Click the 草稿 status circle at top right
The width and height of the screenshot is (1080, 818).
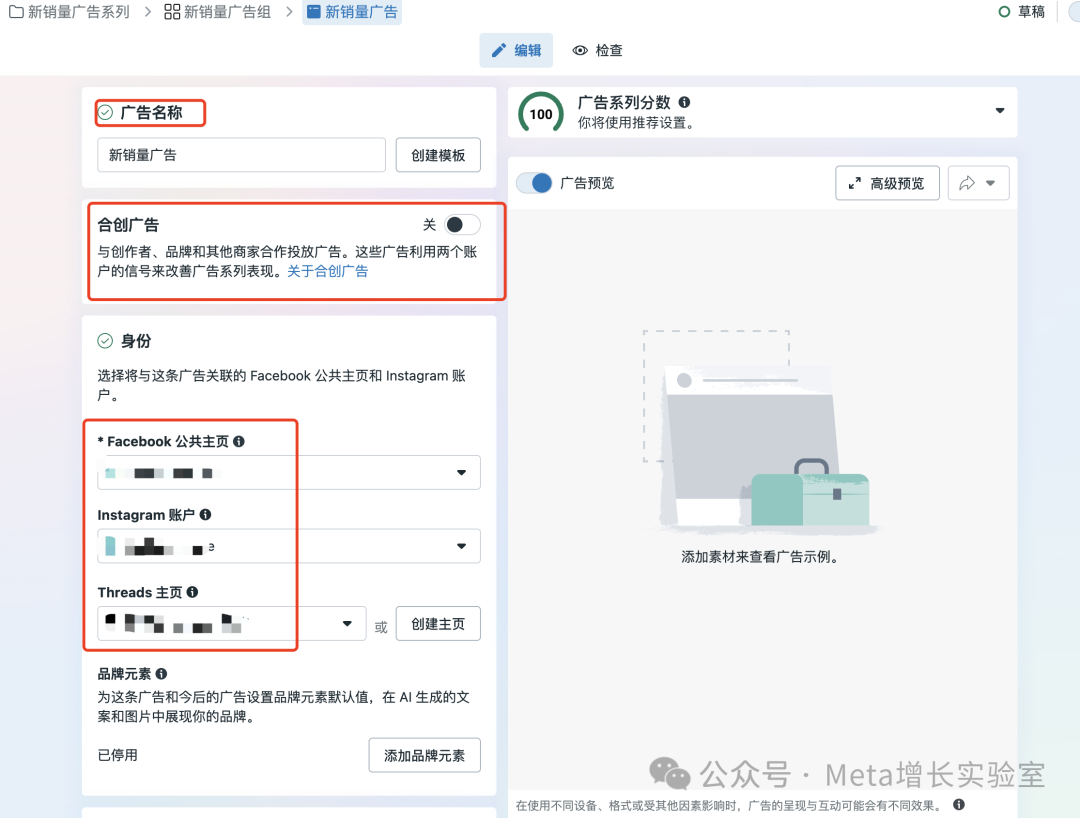coord(1004,12)
